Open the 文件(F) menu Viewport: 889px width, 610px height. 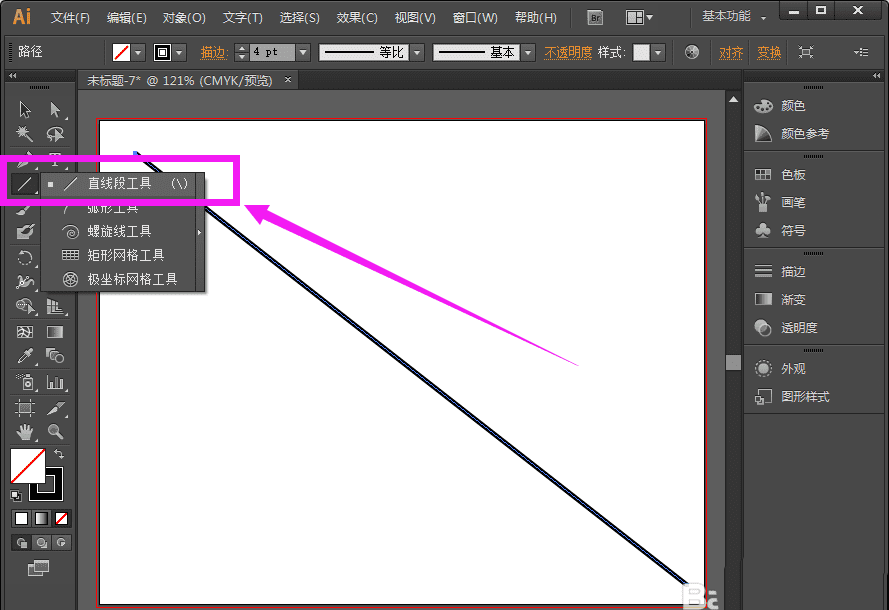(x=70, y=18)
